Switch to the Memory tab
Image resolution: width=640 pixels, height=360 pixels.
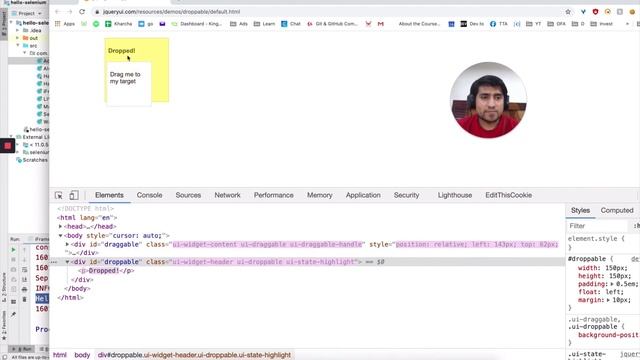320,195
